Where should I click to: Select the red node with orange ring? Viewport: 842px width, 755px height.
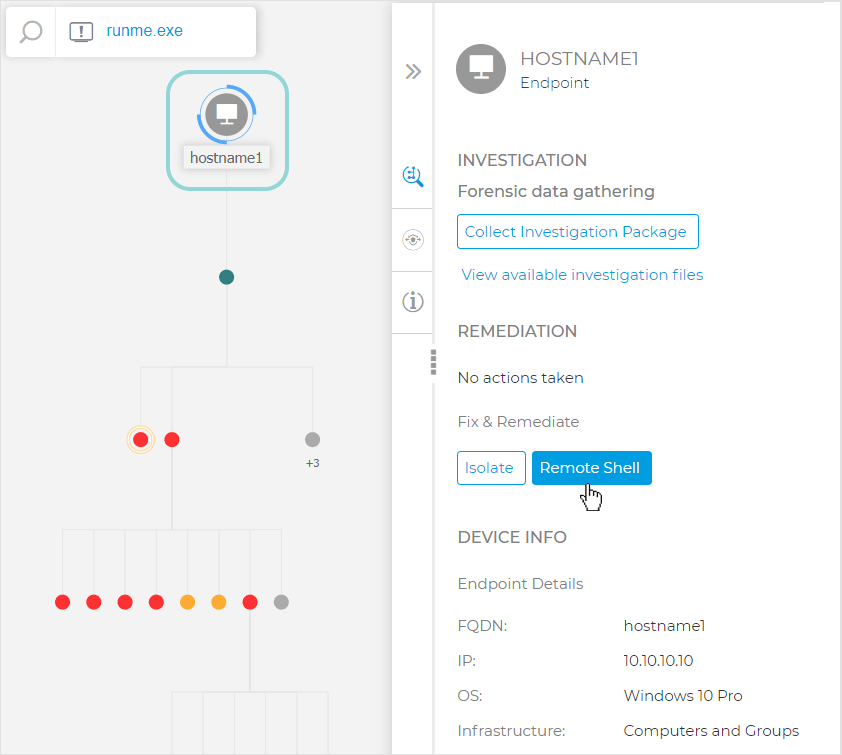point(140,439)
